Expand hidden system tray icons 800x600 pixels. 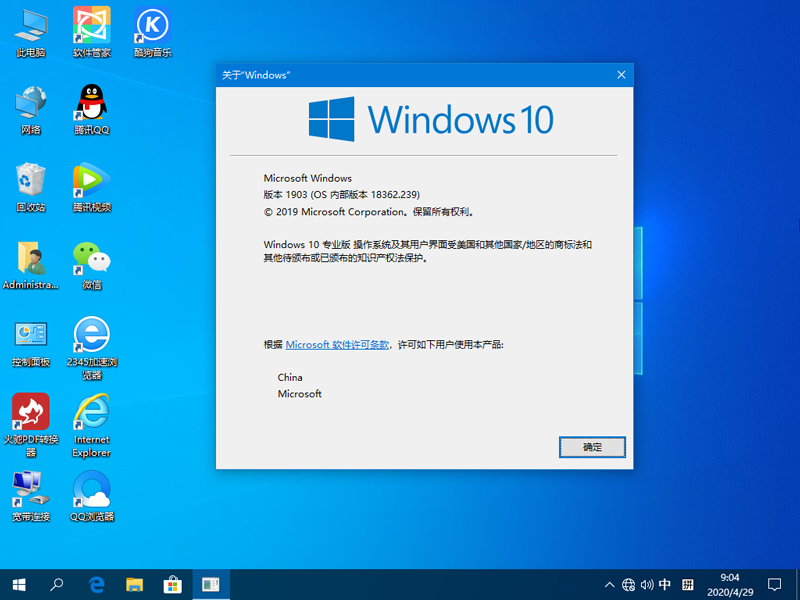[x=609, y=585]
